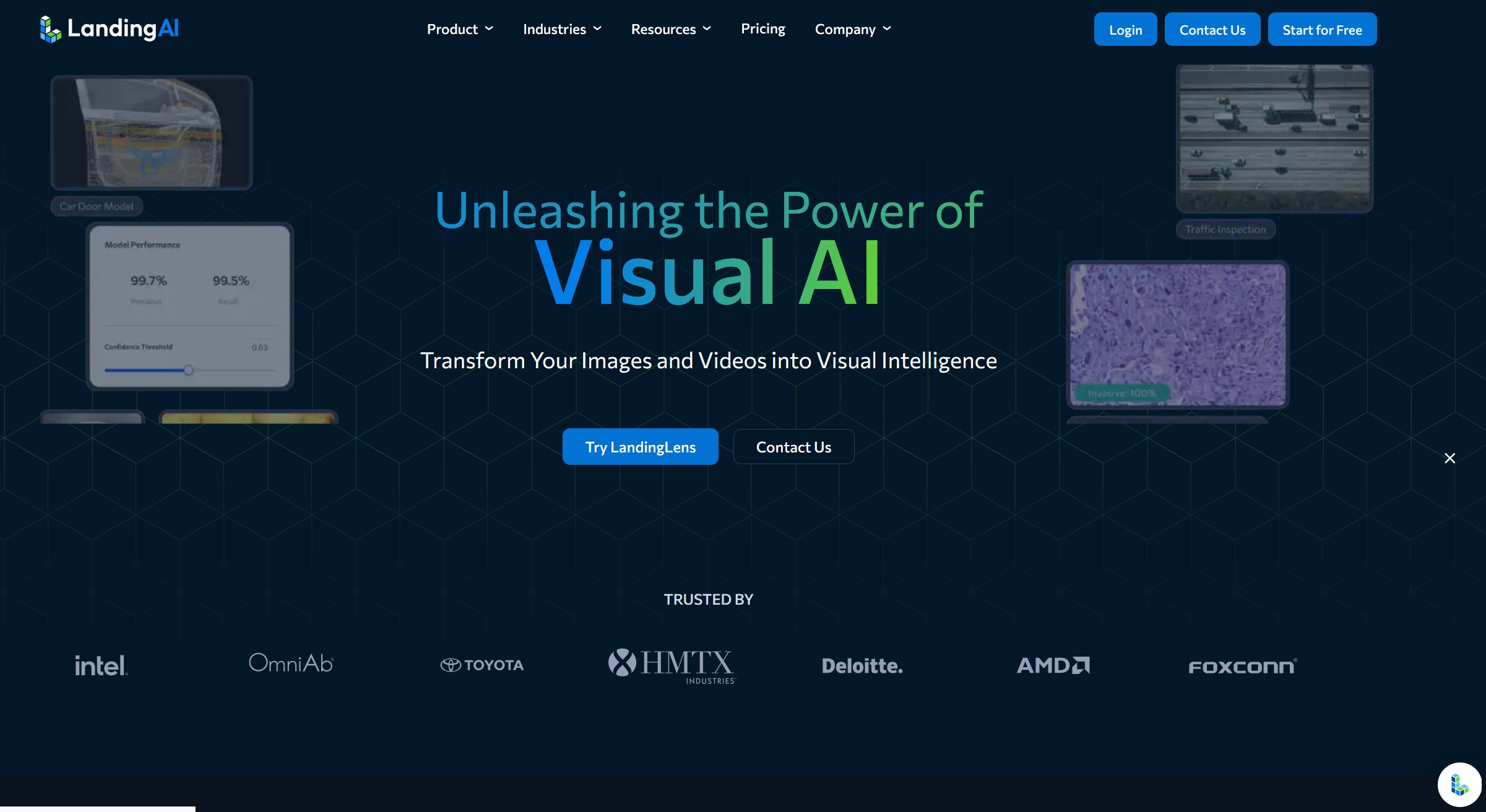Click the Contact Us button
This screenshot has height=812, width=1486.
(x=1213, y=29)
